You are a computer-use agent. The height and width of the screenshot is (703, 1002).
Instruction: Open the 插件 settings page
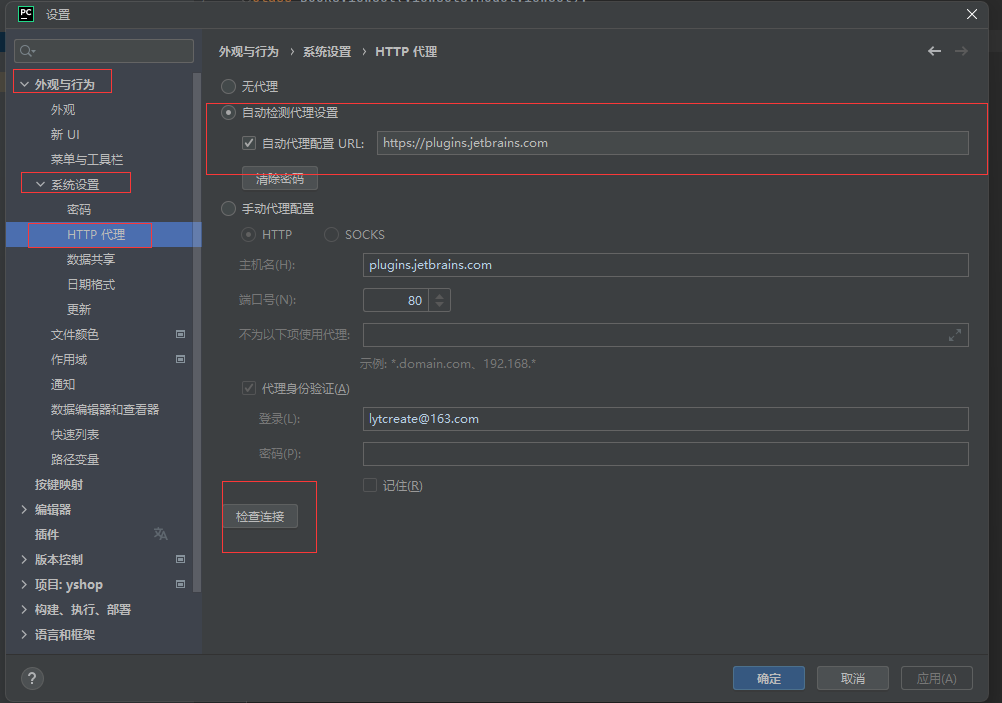click(x=47, y=534)
